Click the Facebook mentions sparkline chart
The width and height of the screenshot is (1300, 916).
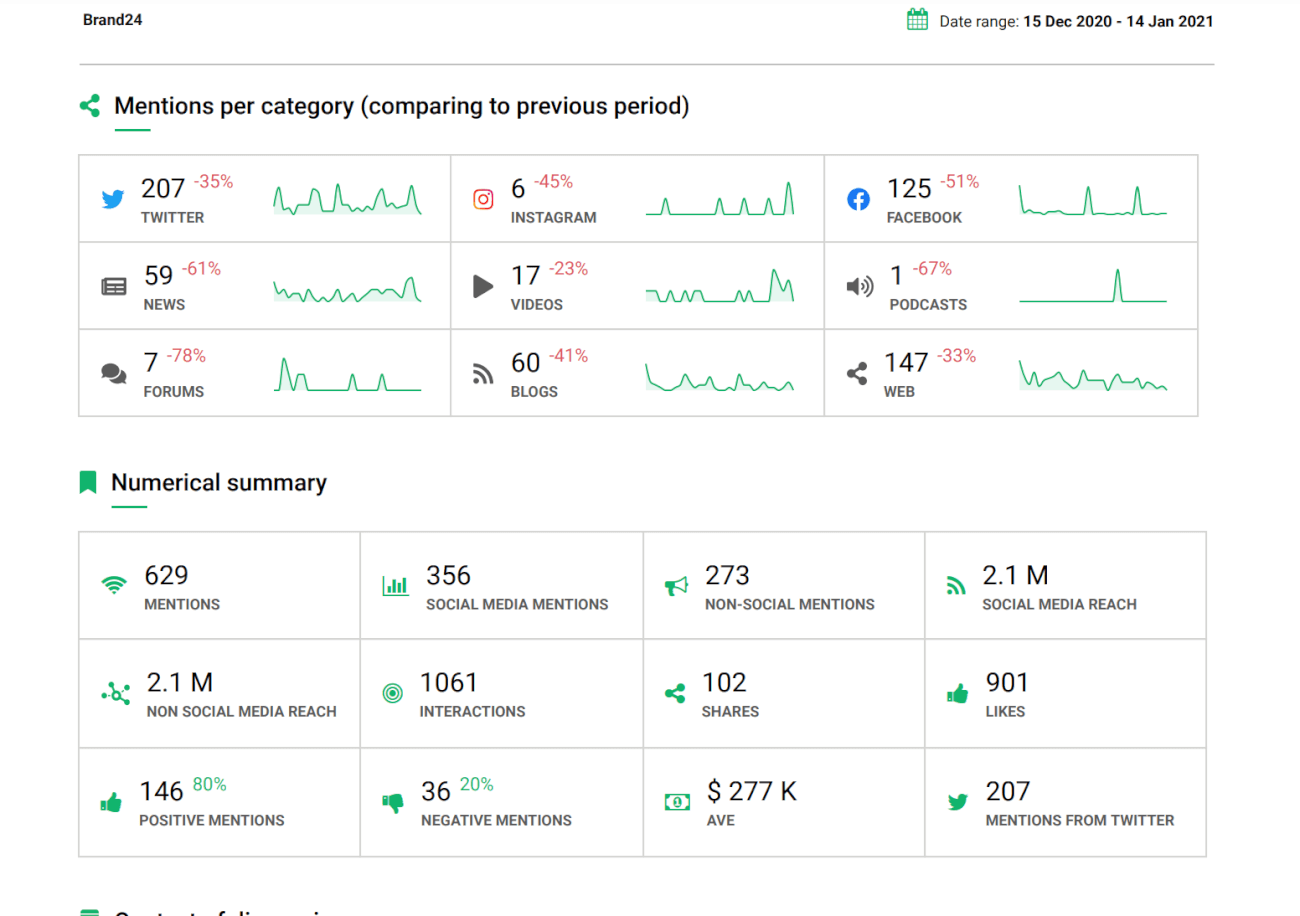click(1092, 199)
